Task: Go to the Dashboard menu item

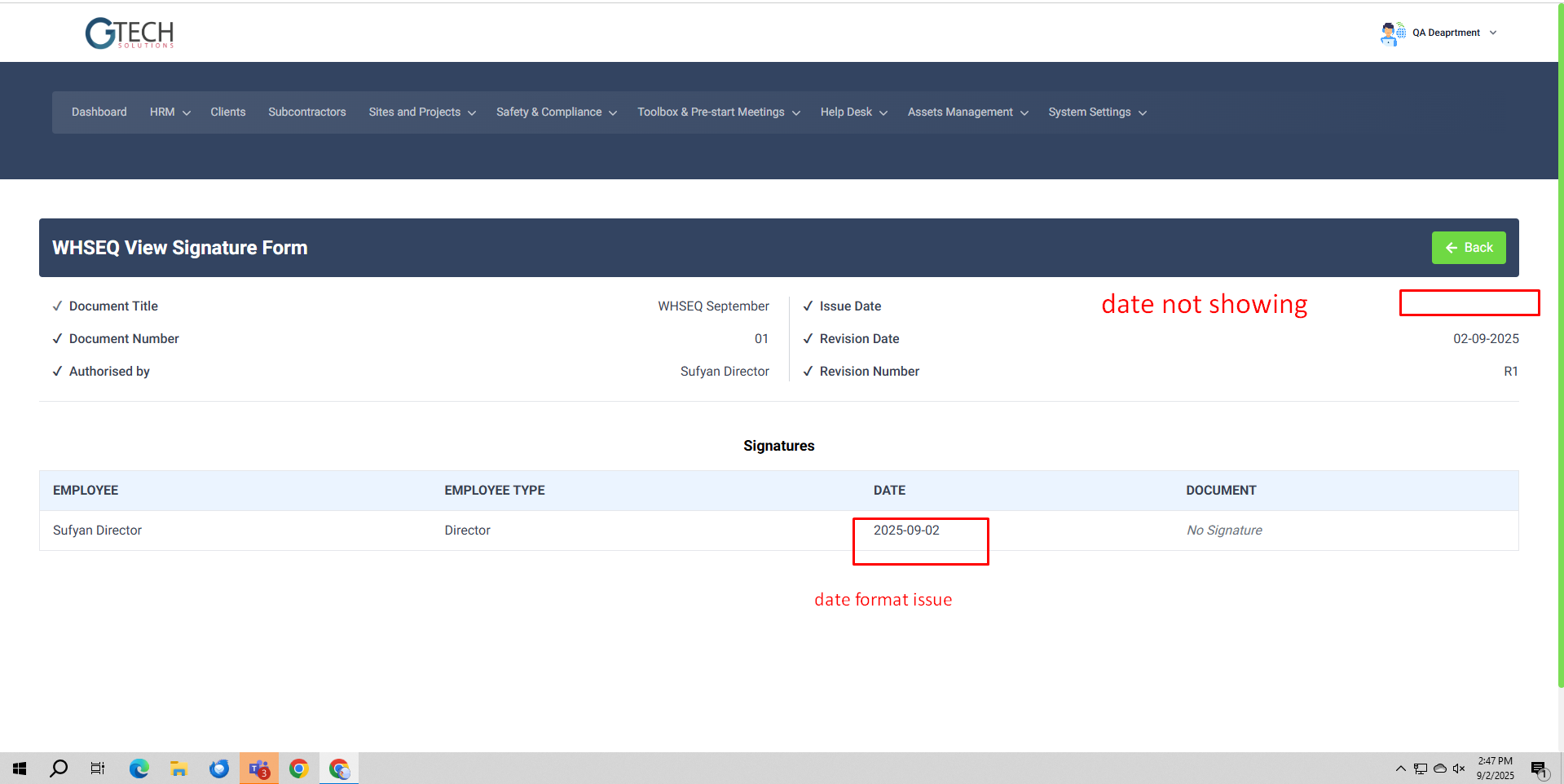Action: [99, 112]
